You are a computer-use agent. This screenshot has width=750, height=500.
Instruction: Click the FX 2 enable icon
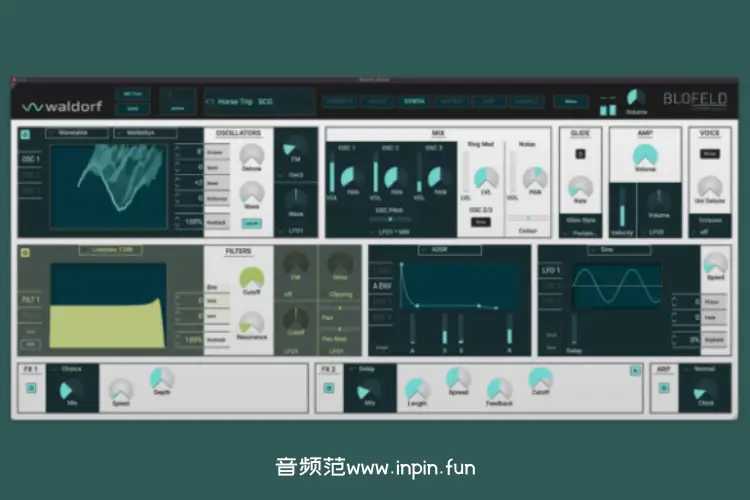(329, 388)
